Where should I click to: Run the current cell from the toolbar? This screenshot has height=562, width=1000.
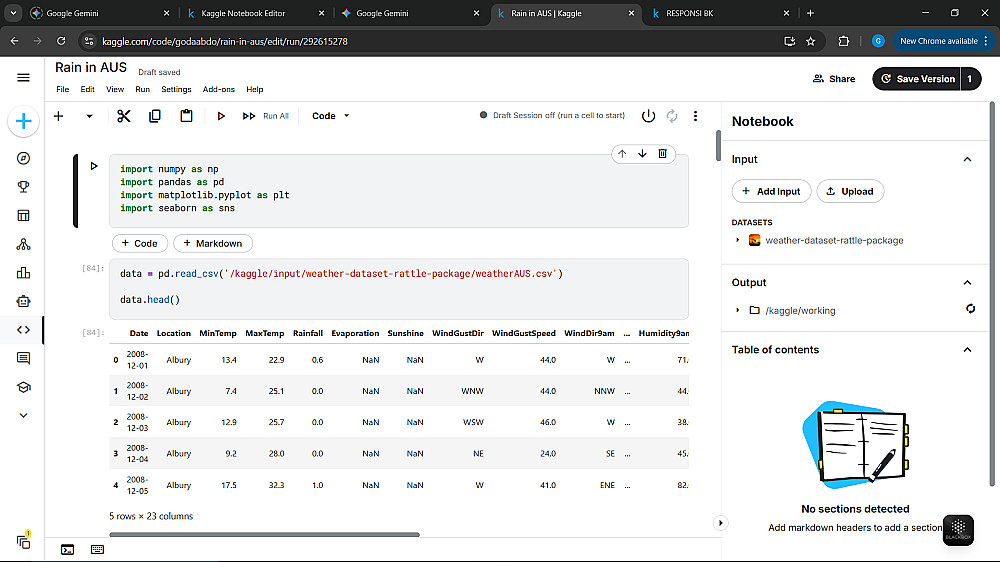pos(221,116)
